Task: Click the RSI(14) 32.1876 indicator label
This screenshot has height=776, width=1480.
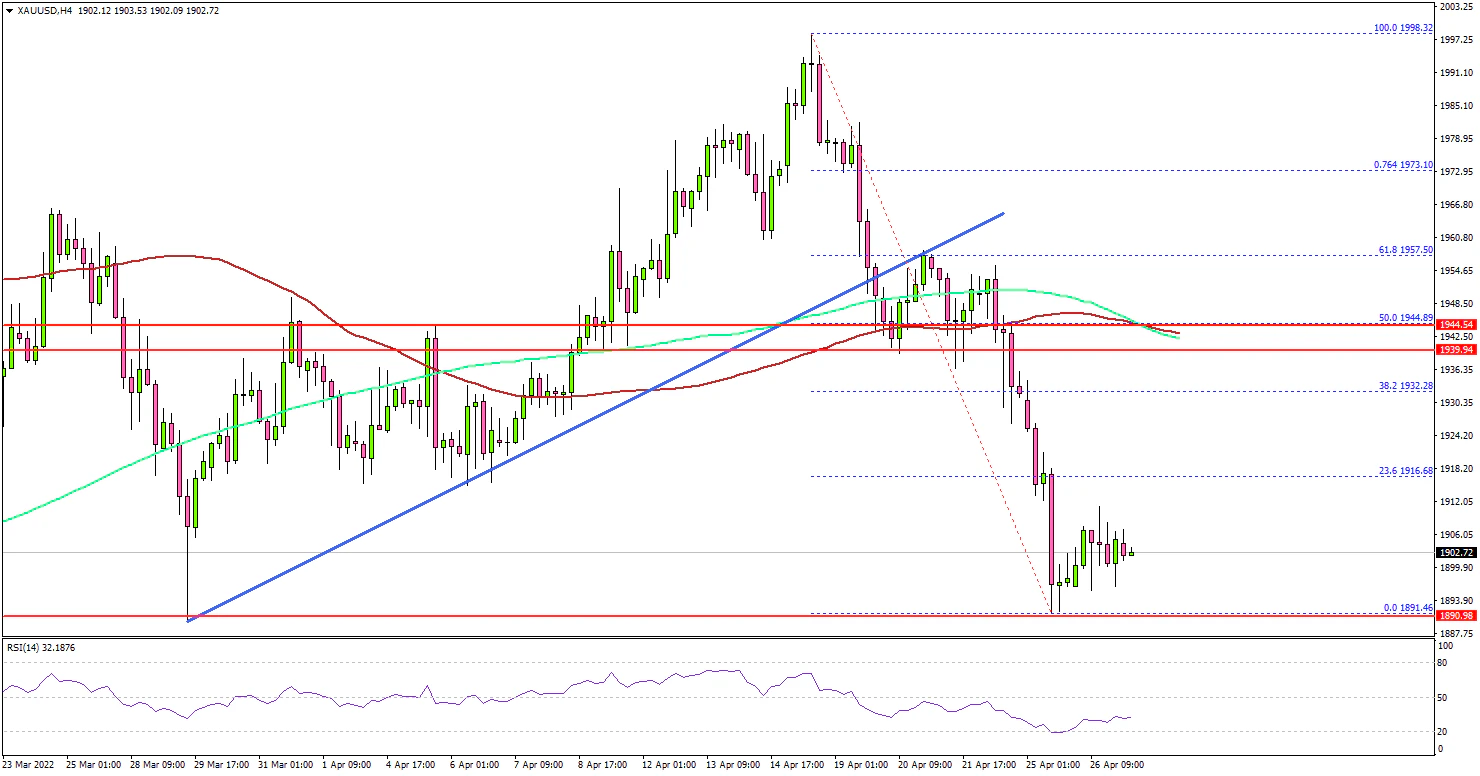Action: pos(40,648)
